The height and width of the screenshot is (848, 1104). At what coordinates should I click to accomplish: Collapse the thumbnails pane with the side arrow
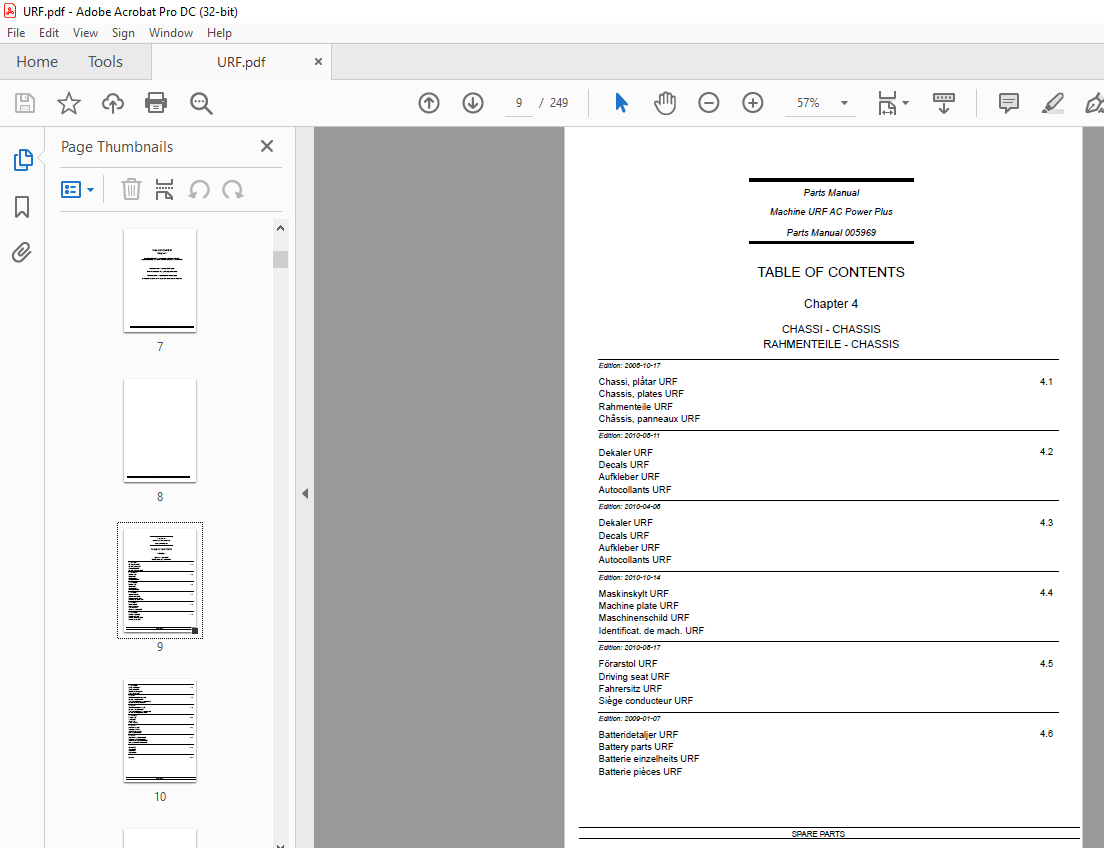click(x=305, y=493)
